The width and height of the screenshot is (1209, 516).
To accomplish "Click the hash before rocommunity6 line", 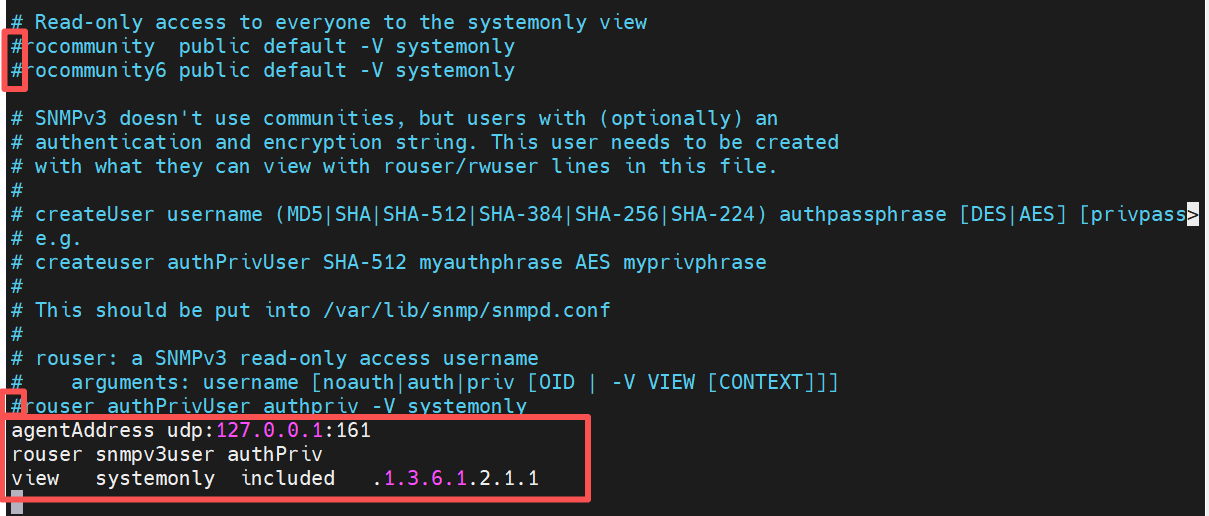I will [x=16, y=70].
